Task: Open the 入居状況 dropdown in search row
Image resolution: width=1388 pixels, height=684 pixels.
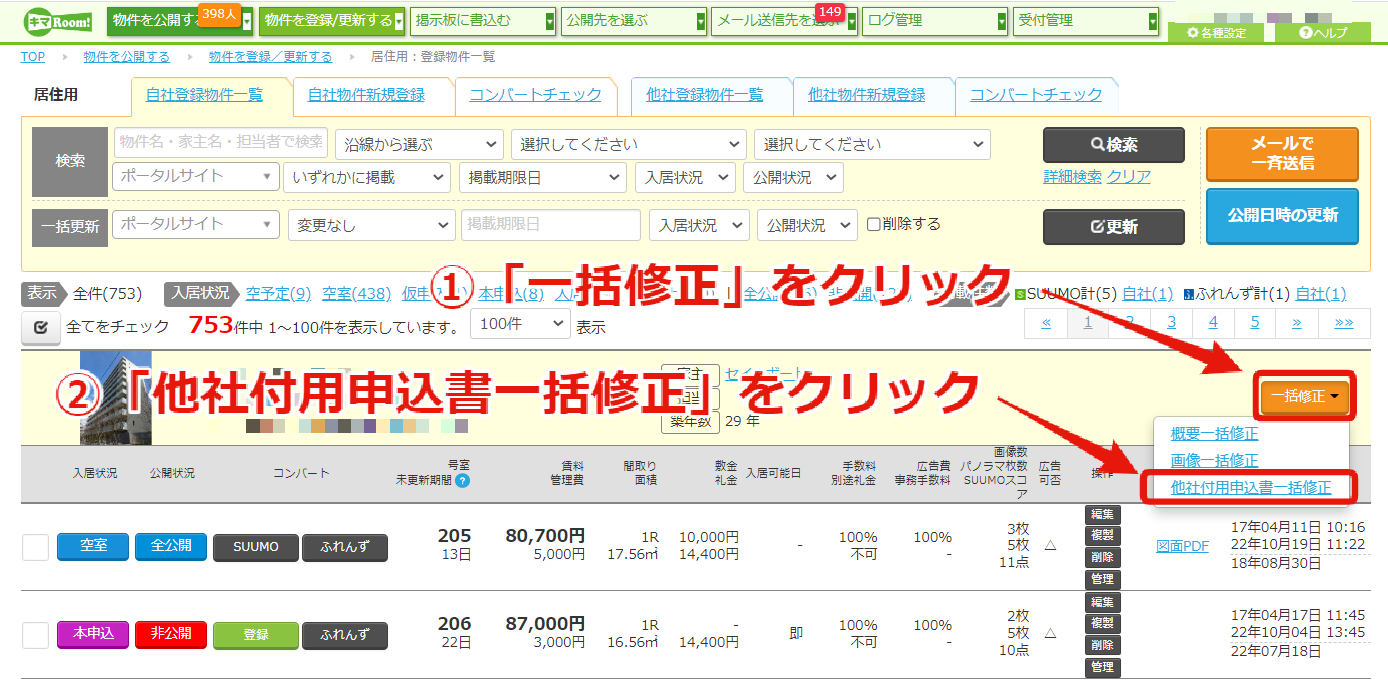Action: [x=685, y=177]
